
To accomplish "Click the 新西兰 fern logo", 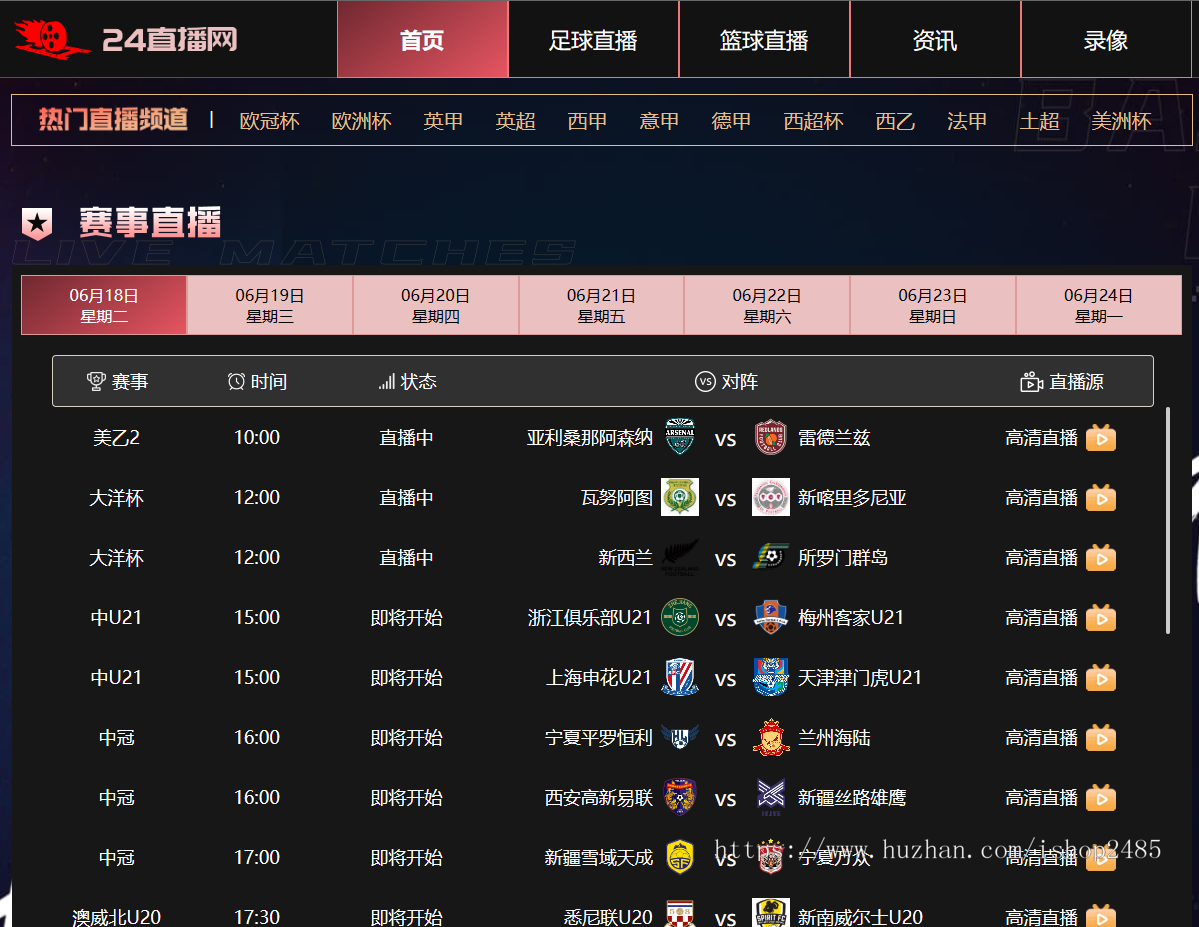I will click(x=680, y=557).
